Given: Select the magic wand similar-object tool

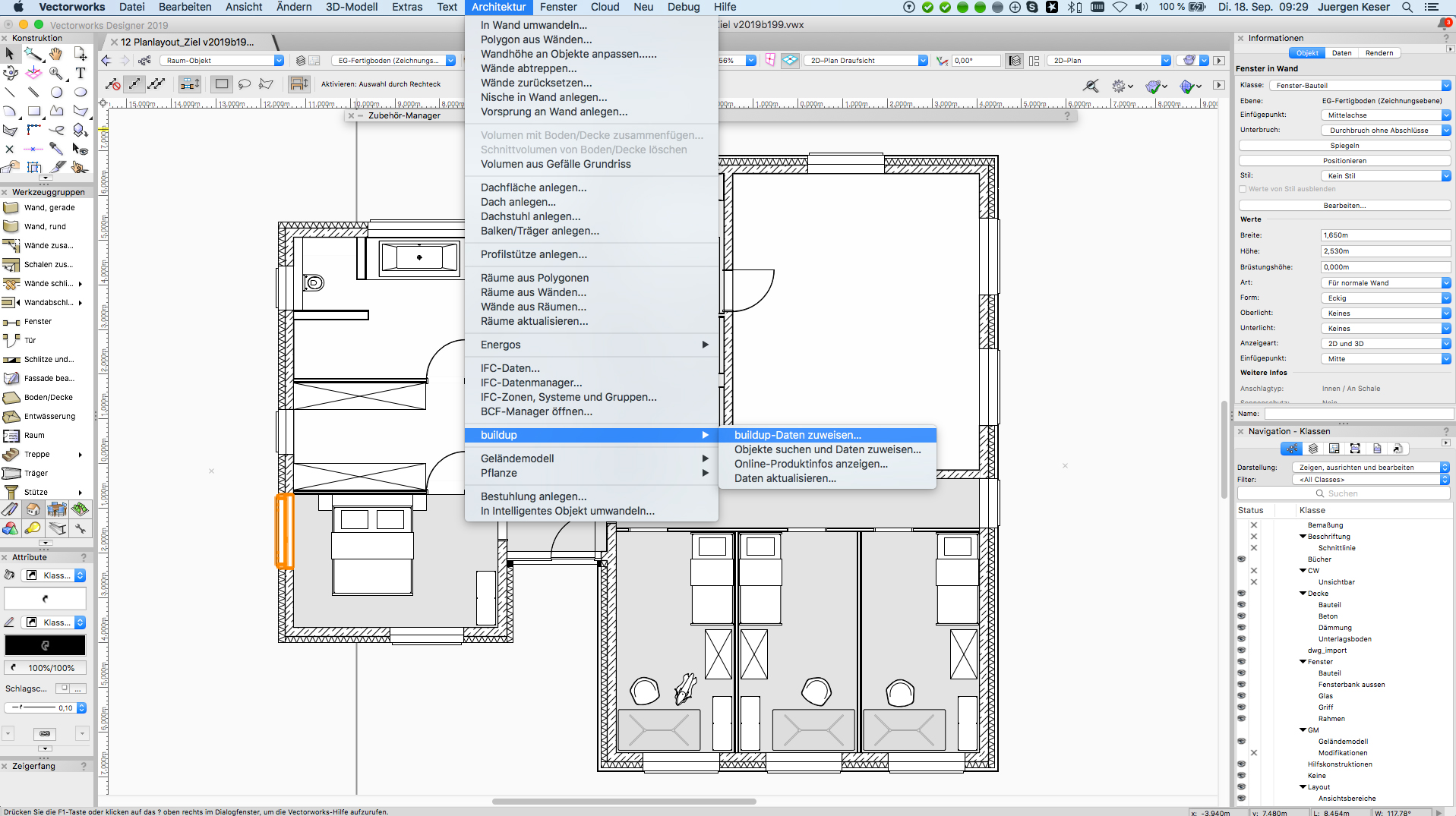Looking at the screenshot, I should point(33,54).
